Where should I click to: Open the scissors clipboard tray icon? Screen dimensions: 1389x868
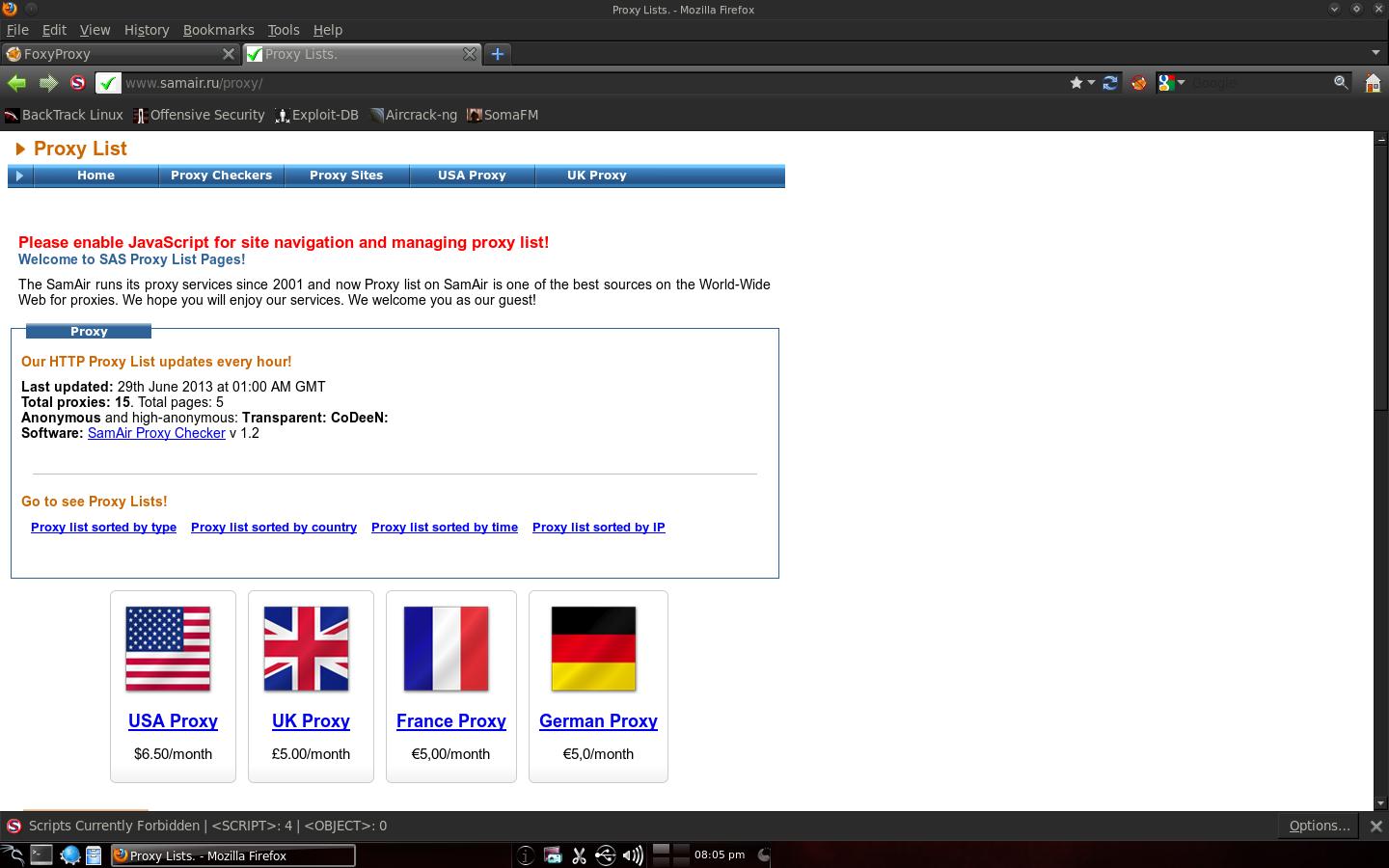coord(579,855)
